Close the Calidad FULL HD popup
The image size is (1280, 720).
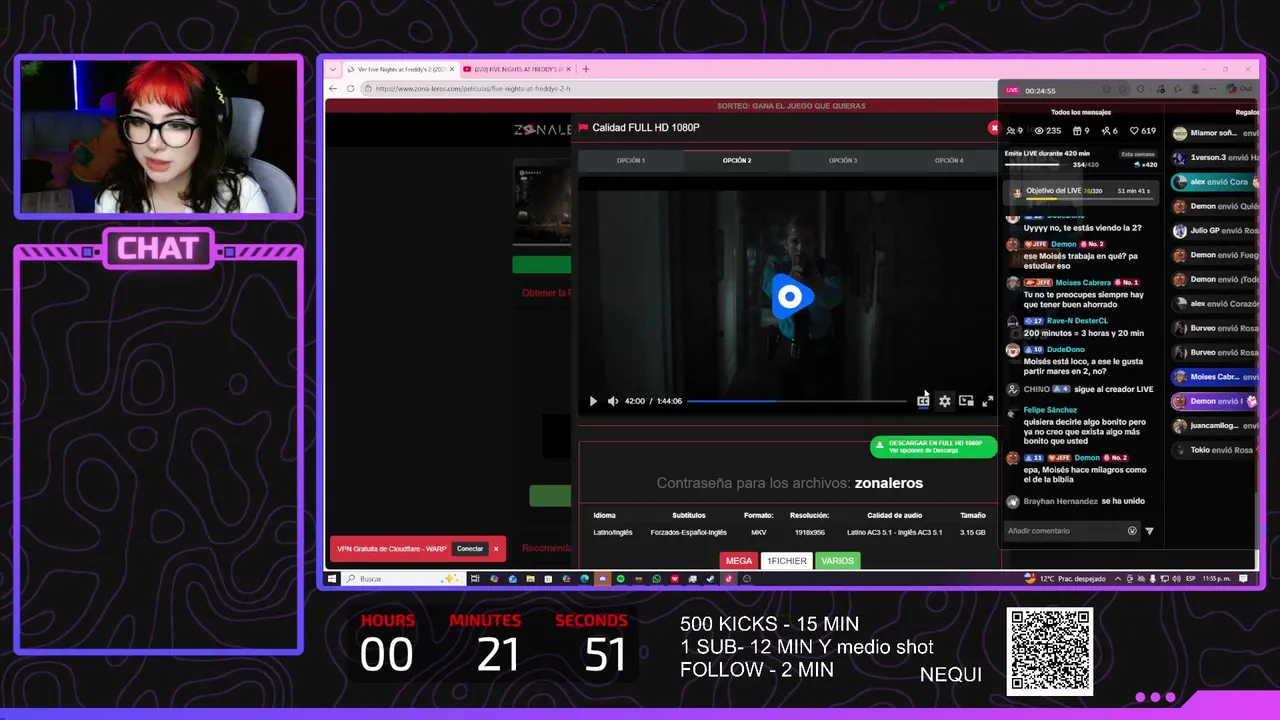pyautogui.click(x=993, y=128)
